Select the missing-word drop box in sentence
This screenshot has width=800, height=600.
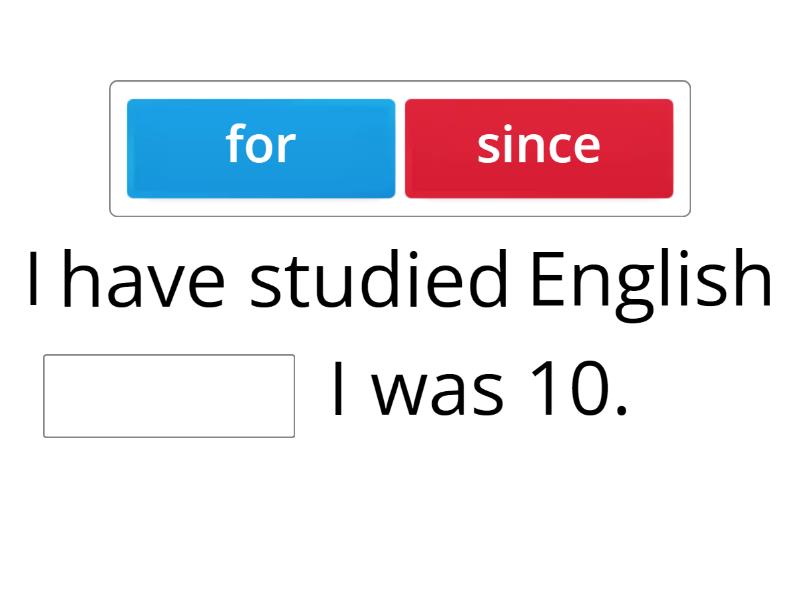coord(169,396)
